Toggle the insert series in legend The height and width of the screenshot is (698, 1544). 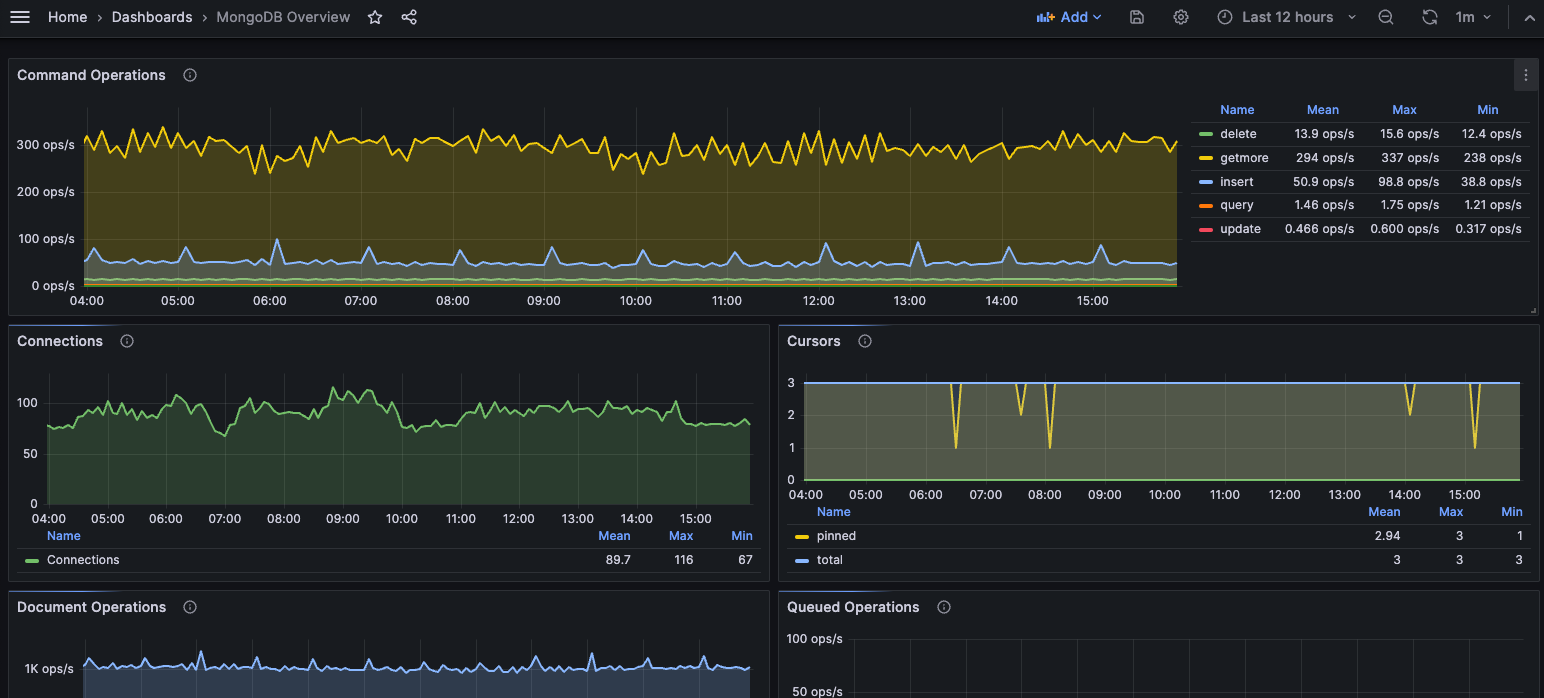tap(1236, 182)
